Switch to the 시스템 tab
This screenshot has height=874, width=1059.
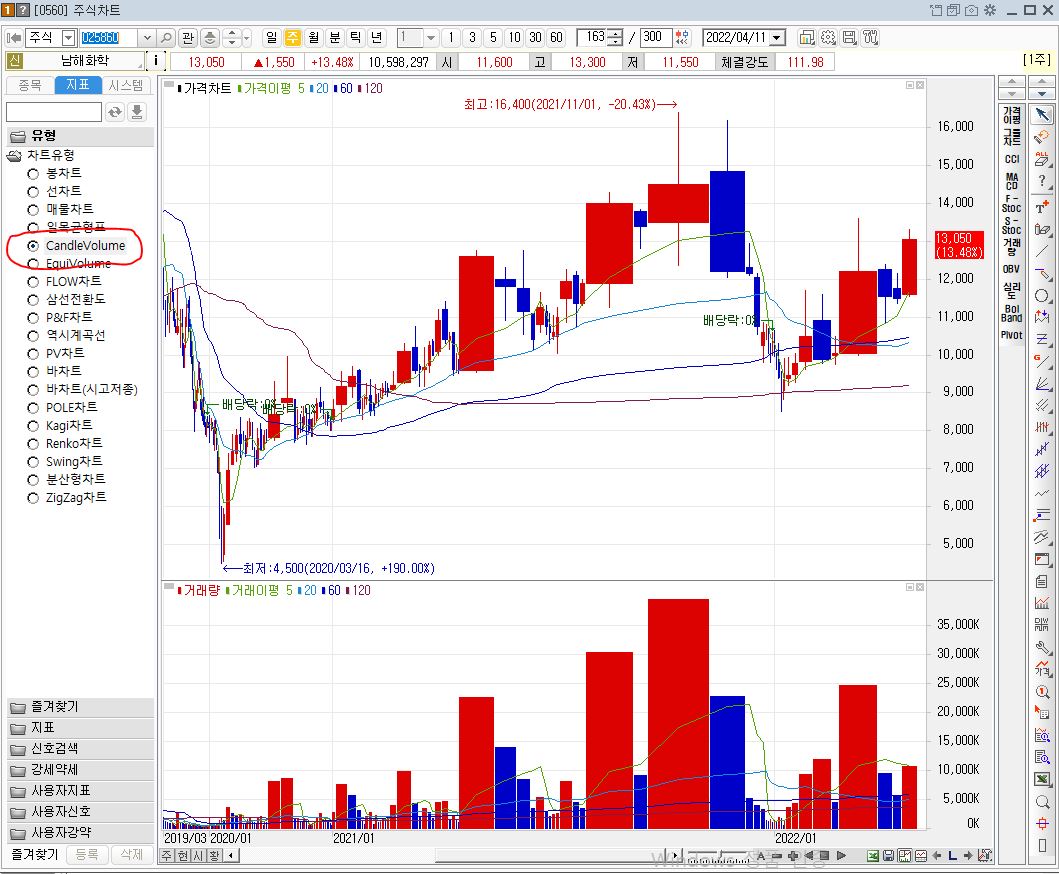(126, 85)
